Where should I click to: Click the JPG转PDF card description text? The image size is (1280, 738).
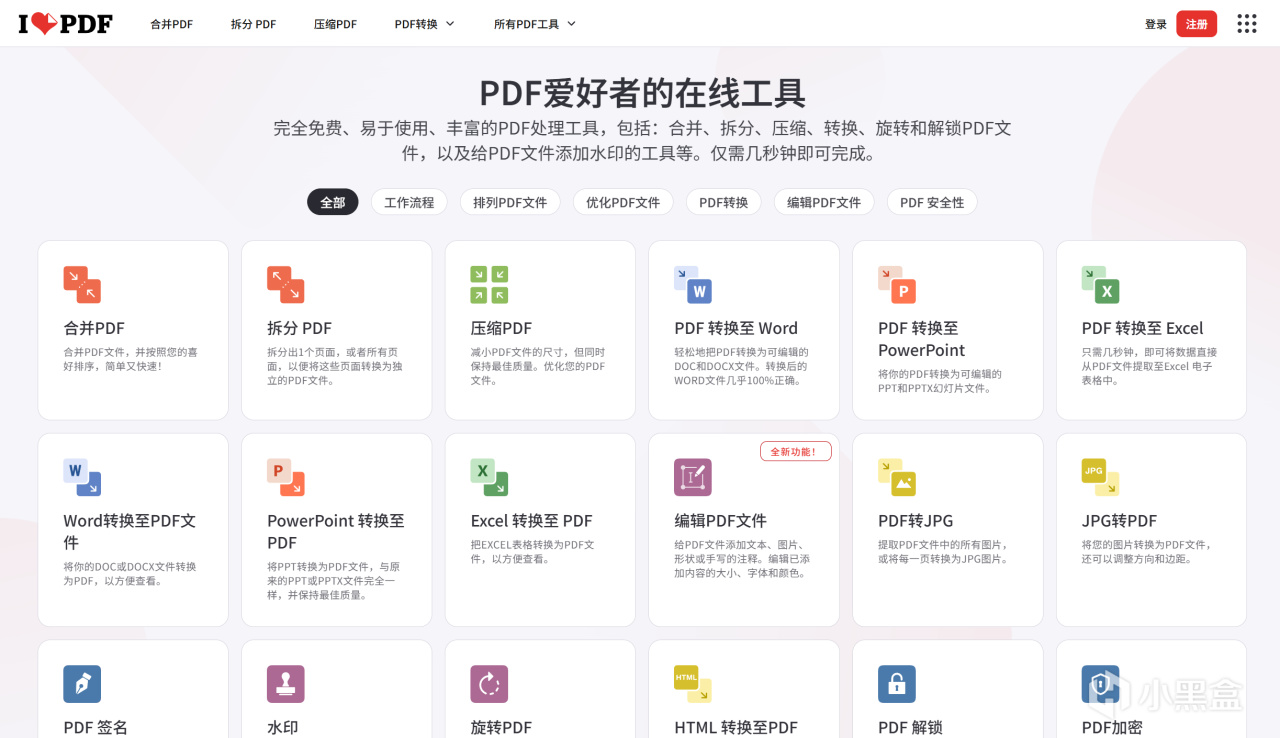tap(1147, 552)
